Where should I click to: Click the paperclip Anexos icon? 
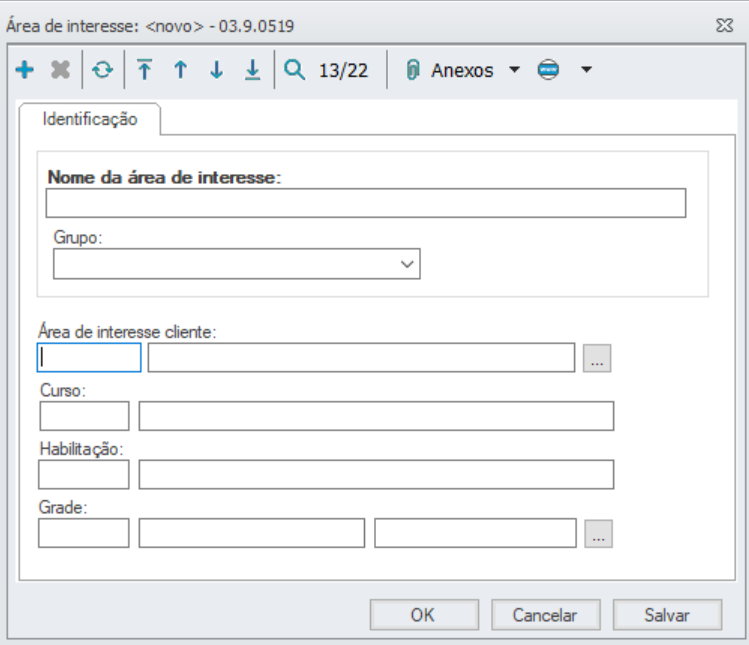point(413,70)
